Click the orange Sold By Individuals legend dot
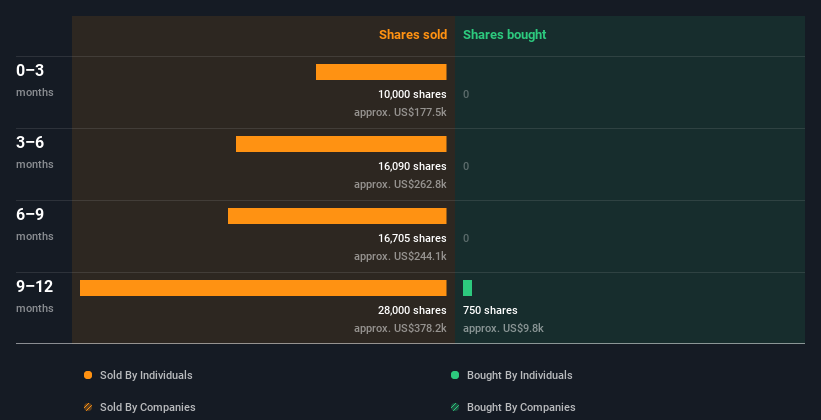Viewport: 821px width, 420px height. point(88,375)
